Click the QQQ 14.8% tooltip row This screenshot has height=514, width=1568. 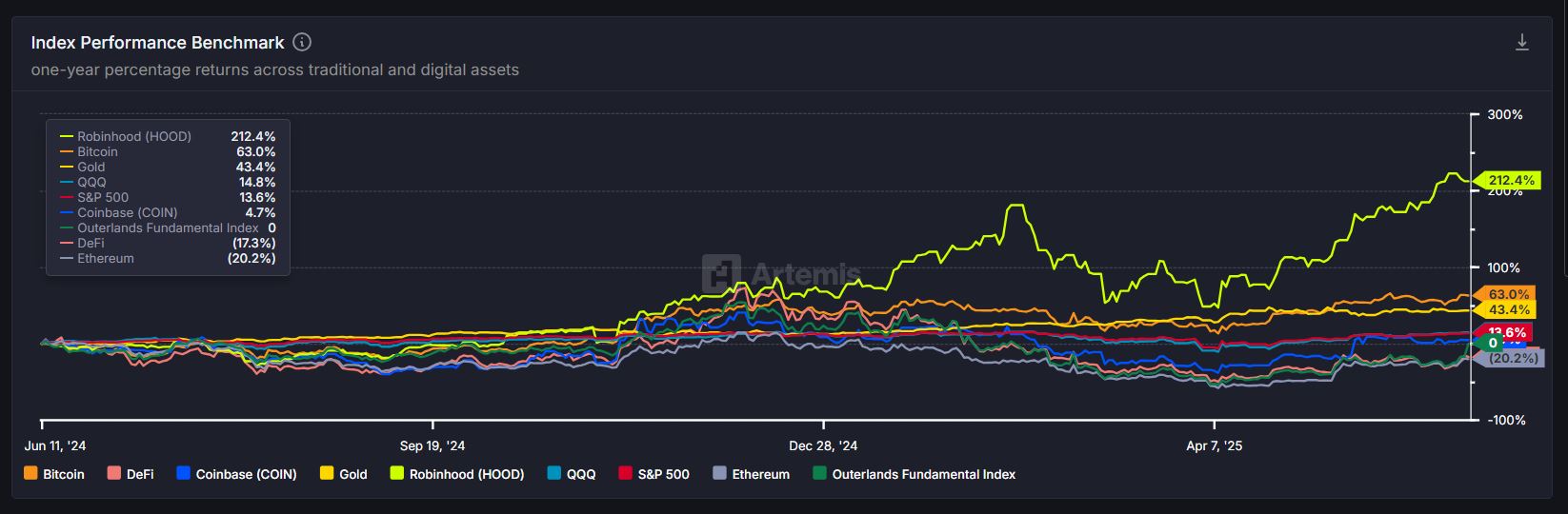point(168,182)
